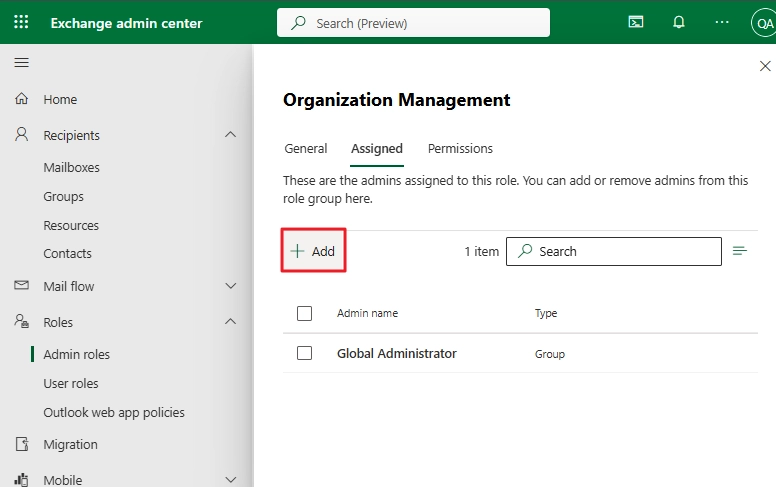
Task: Switch to the General tab
Action: click(x=306, y=148)
